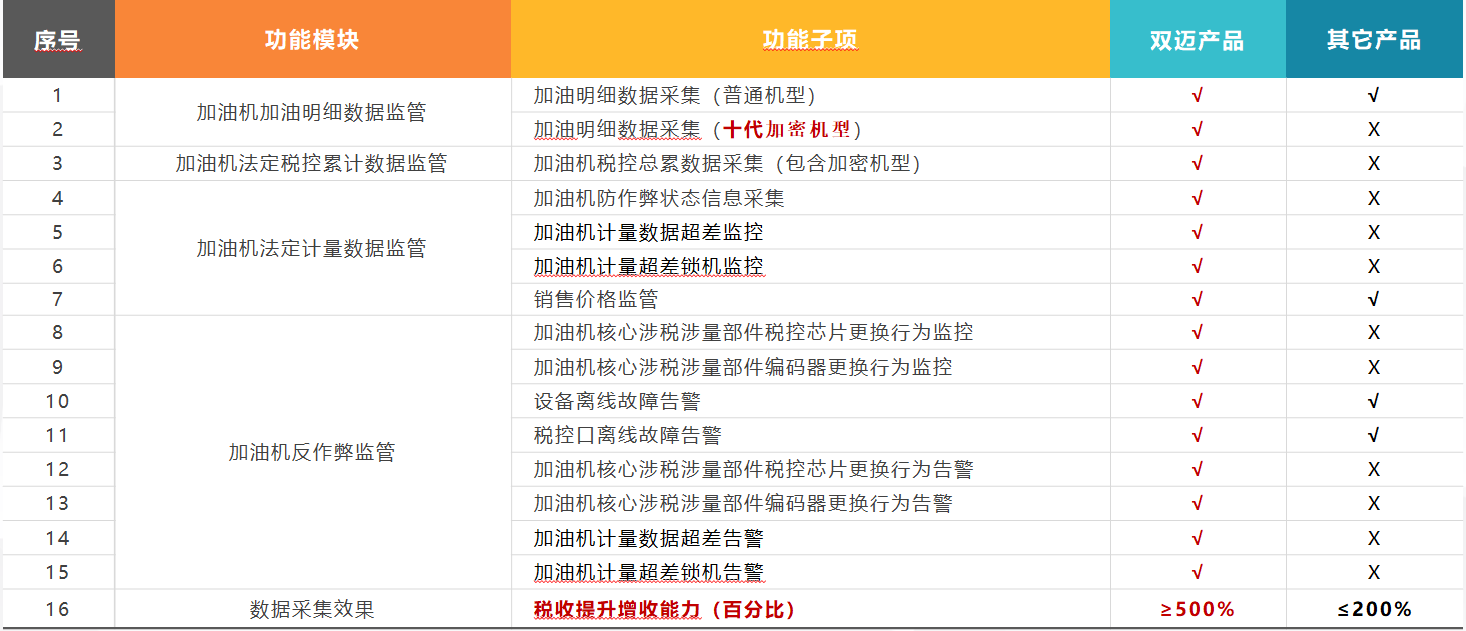Viewport: 1466px width, 631px height.
Task: Click 加油机计量数据超差监控
Action: (x=648, y=232)
